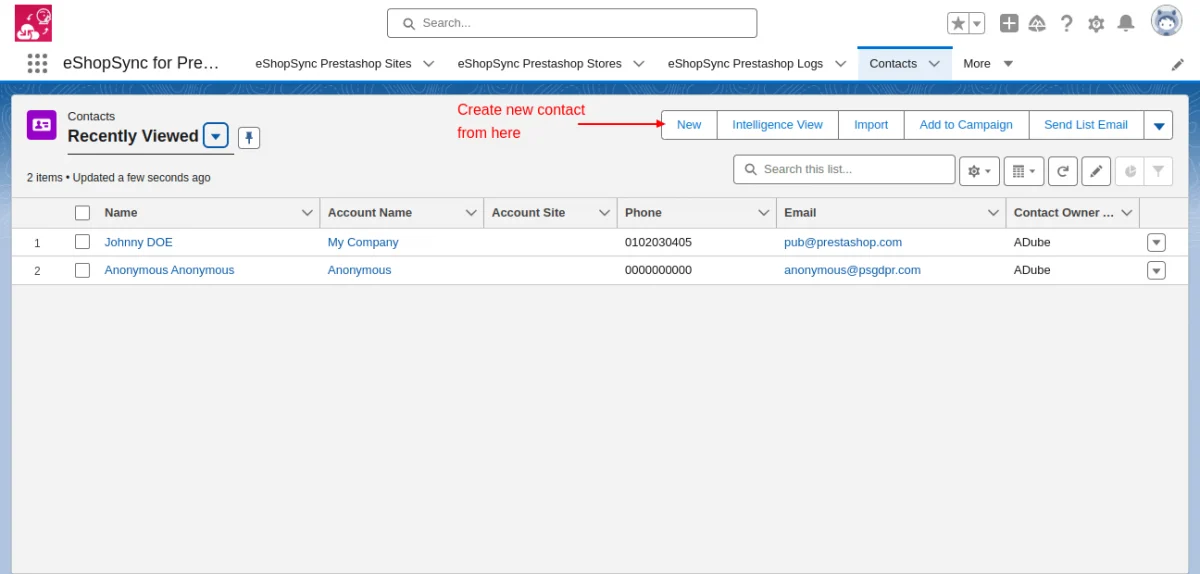Expand Prestashop Stores tab chevron
This screenshot has width=1200, height=574.
639,63
